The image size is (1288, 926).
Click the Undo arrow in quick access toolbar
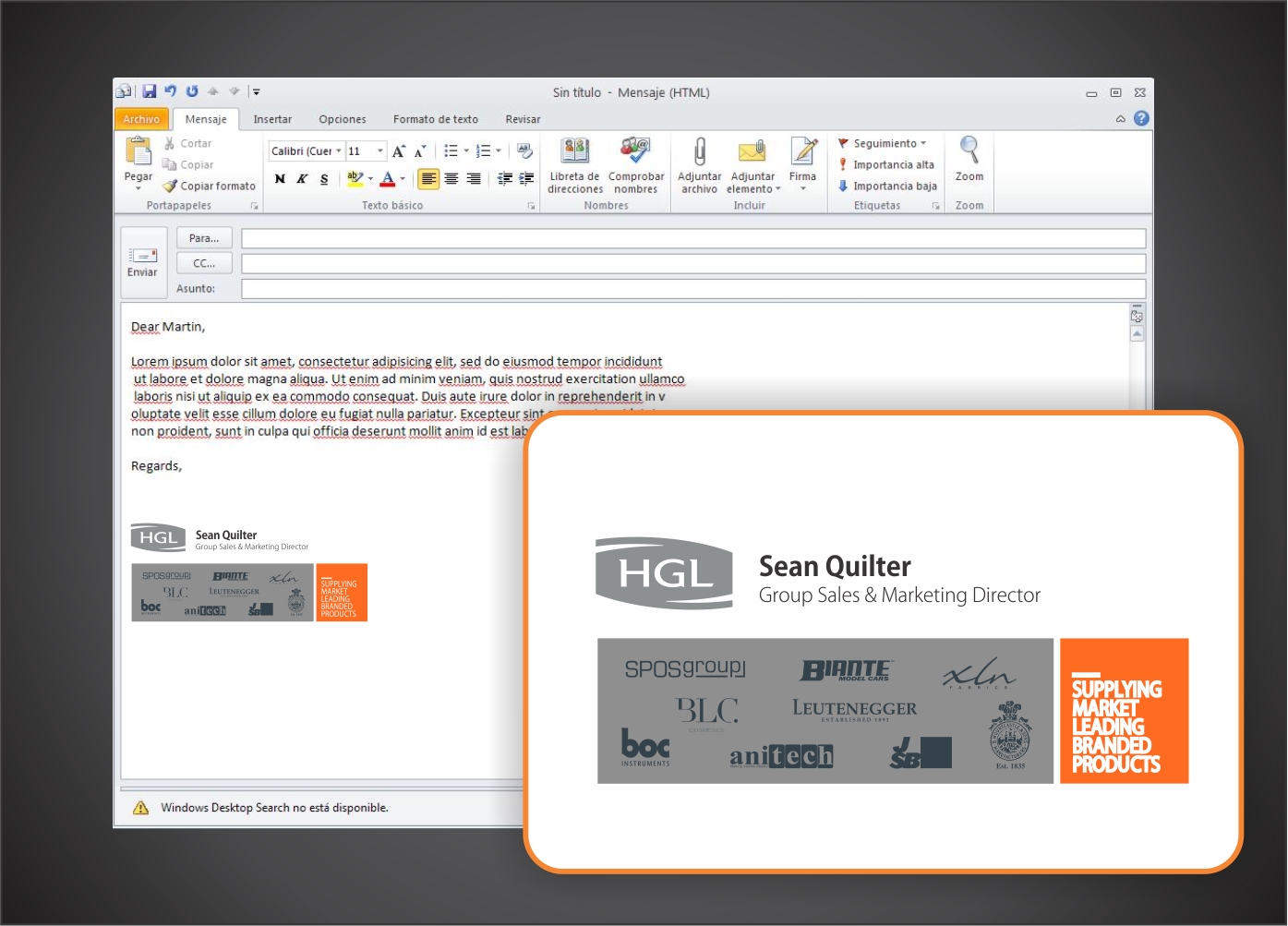click(171, 91)
